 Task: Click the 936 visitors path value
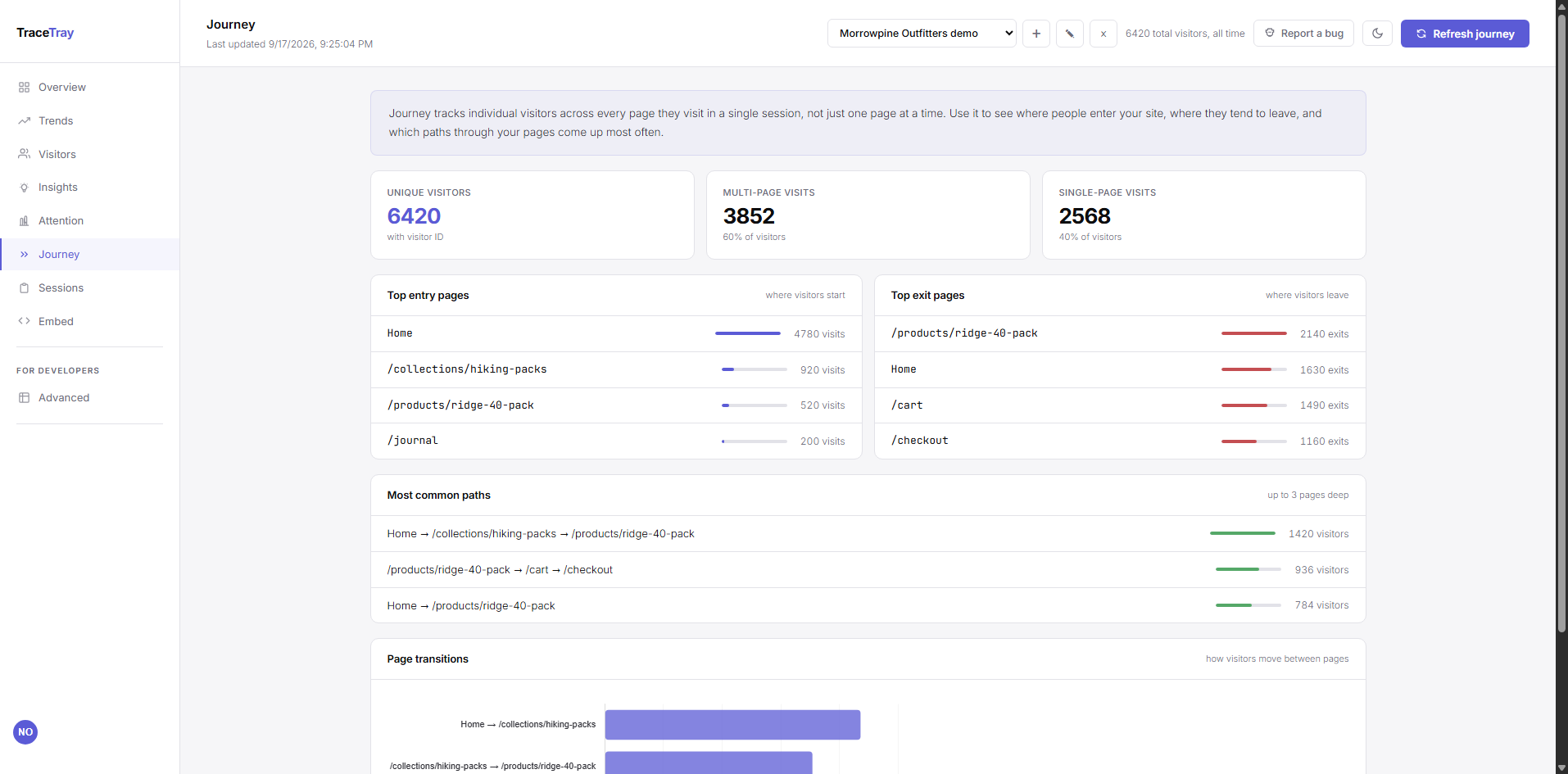click(1321, 570)
